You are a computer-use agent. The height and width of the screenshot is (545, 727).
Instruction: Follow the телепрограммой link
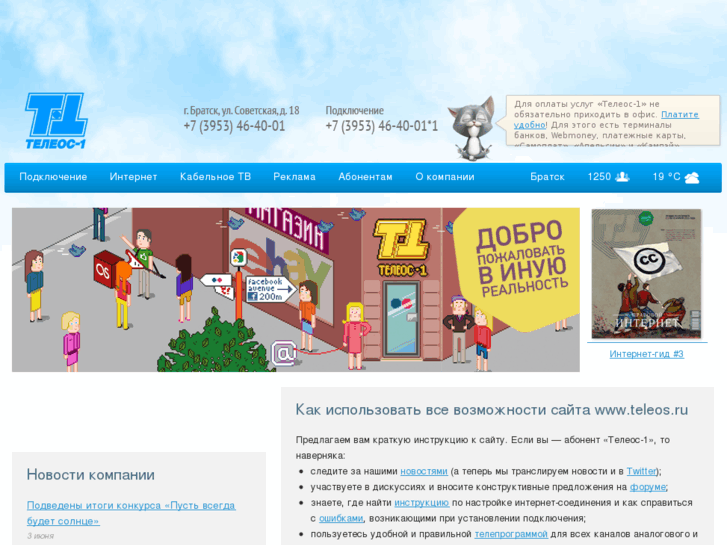[511, 534]
